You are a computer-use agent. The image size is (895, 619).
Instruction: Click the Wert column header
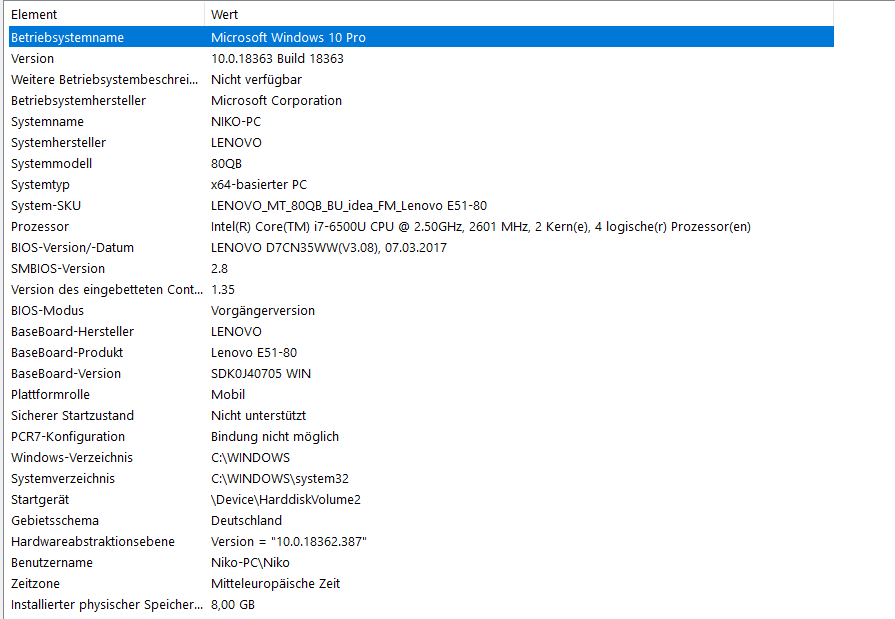click(519, 14)
